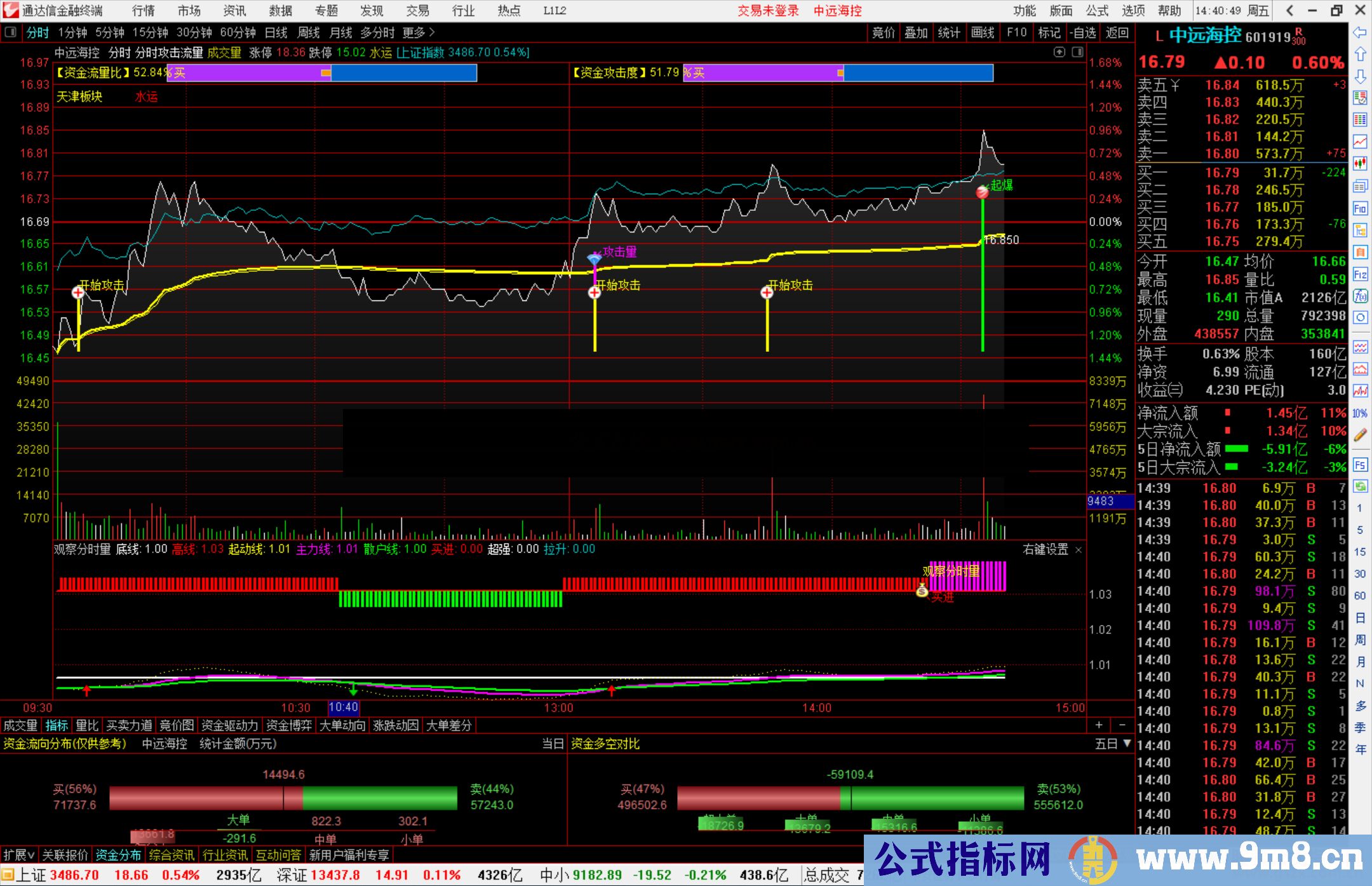Viewport: 1372px width, 886px height.
Task: Toggle 当日 fund distribution view
Action: tap(552, 744)
